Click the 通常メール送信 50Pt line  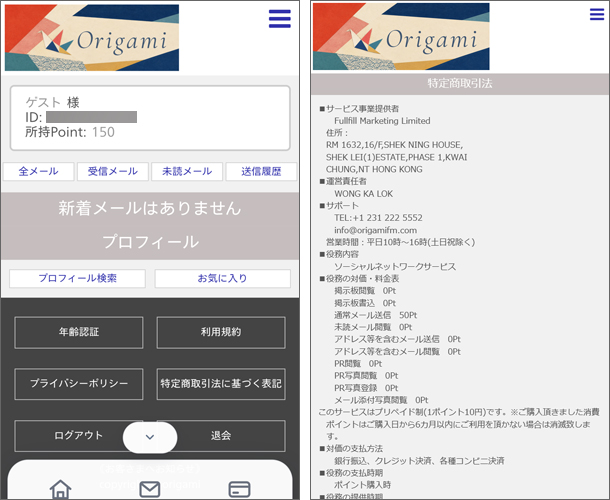tap(375, 315)
